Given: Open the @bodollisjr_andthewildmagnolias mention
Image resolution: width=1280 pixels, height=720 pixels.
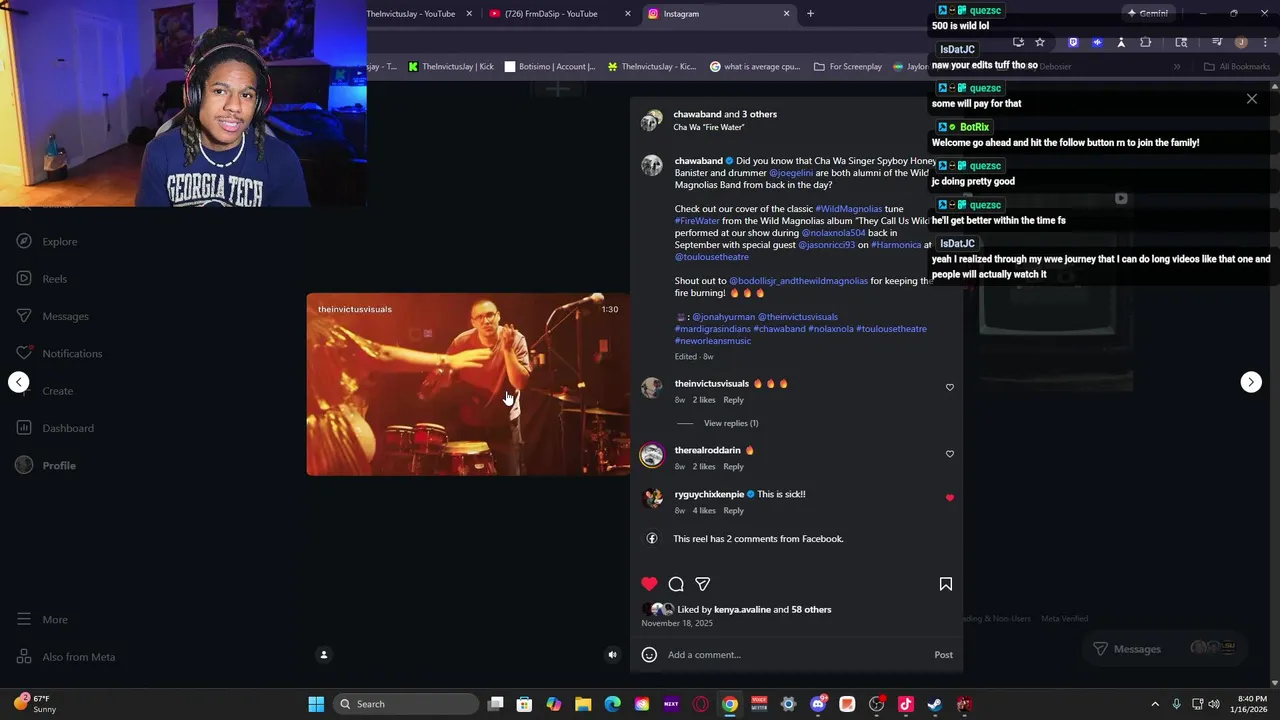Looking at the screenshot, I should pos(798,281).
